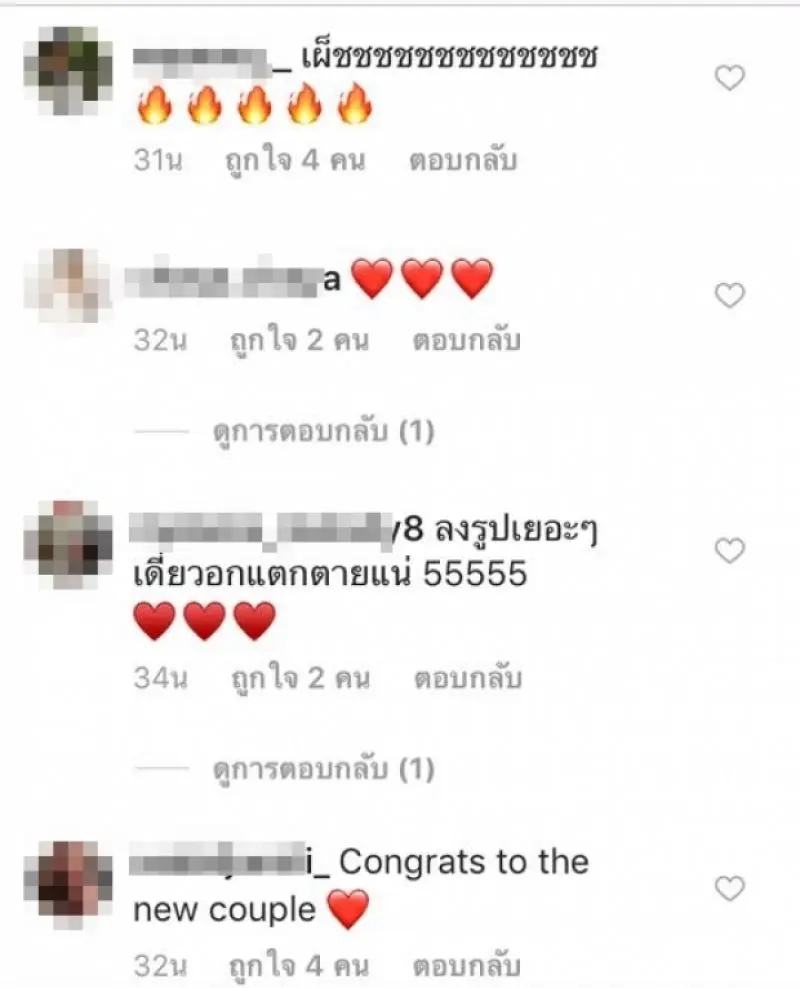The image size is (800, 988).
Task: Reply to the 32-minute hearts comment
Action: 466,340
